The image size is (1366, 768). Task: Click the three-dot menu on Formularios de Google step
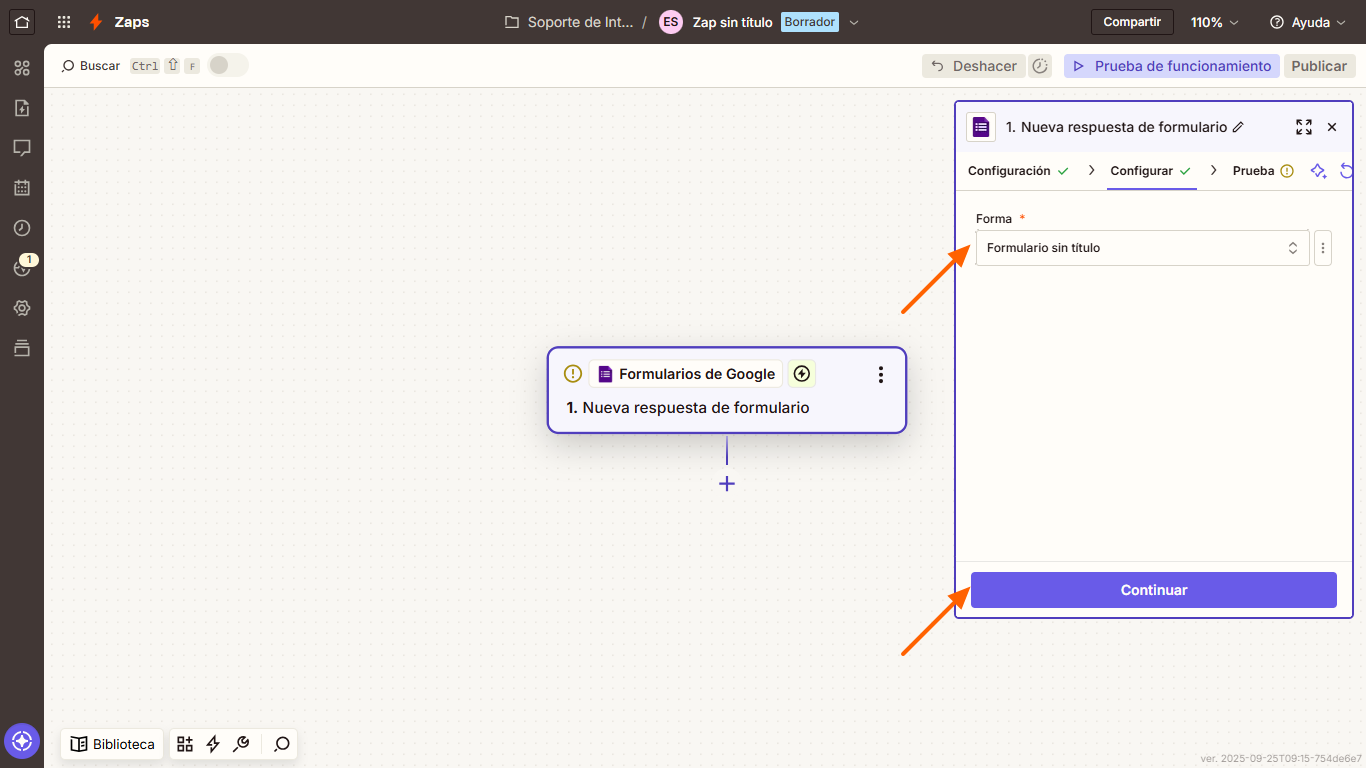880,374
